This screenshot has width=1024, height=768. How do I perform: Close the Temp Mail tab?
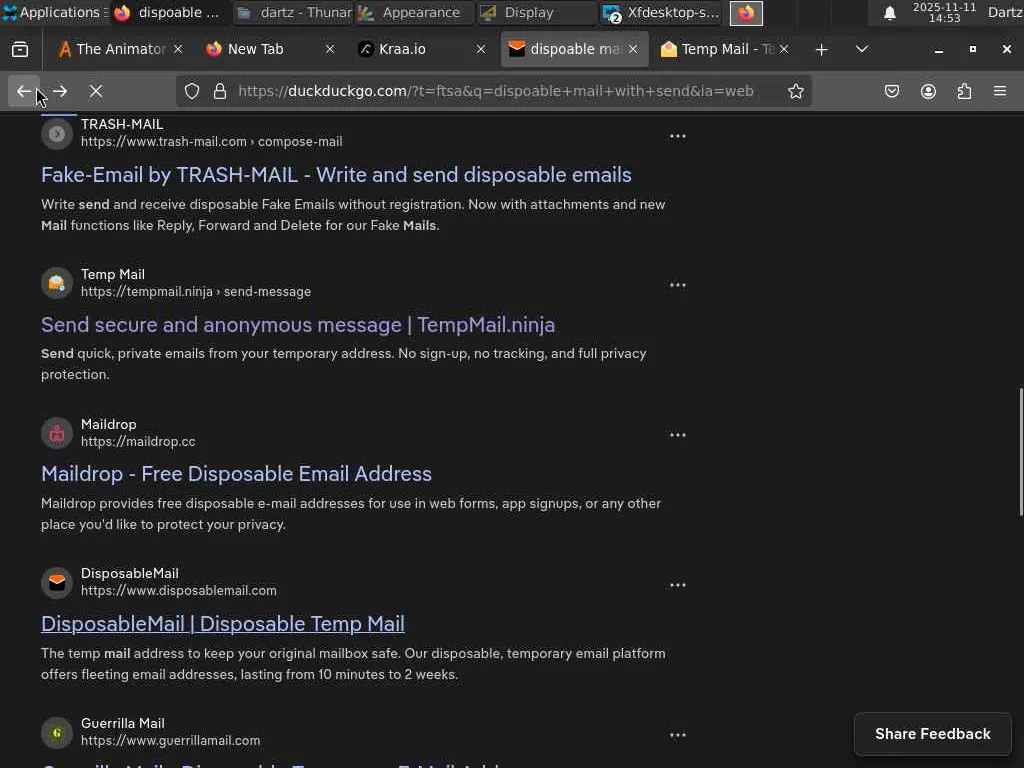tap(784, 49)
